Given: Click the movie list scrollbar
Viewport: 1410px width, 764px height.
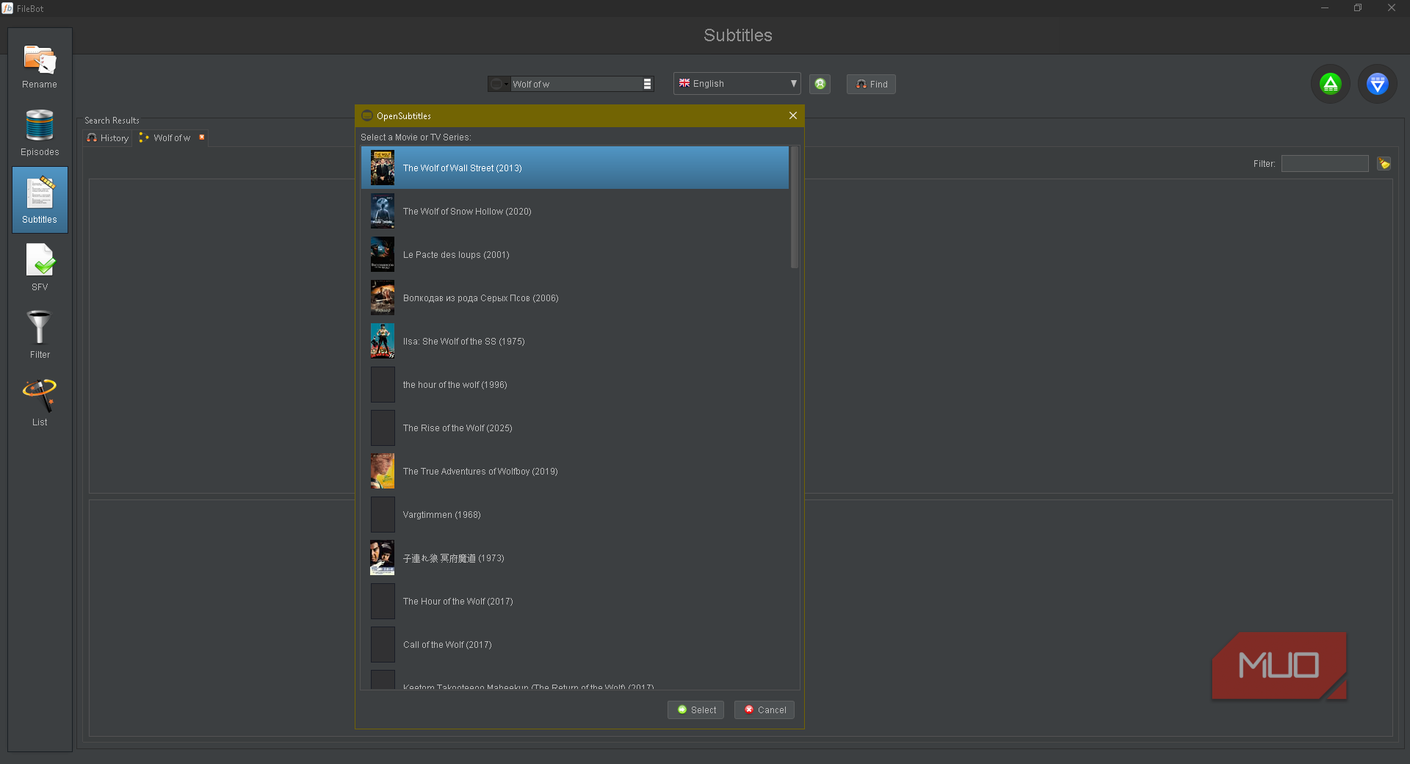Looking at the screenshot, I should tap(794, 207).
